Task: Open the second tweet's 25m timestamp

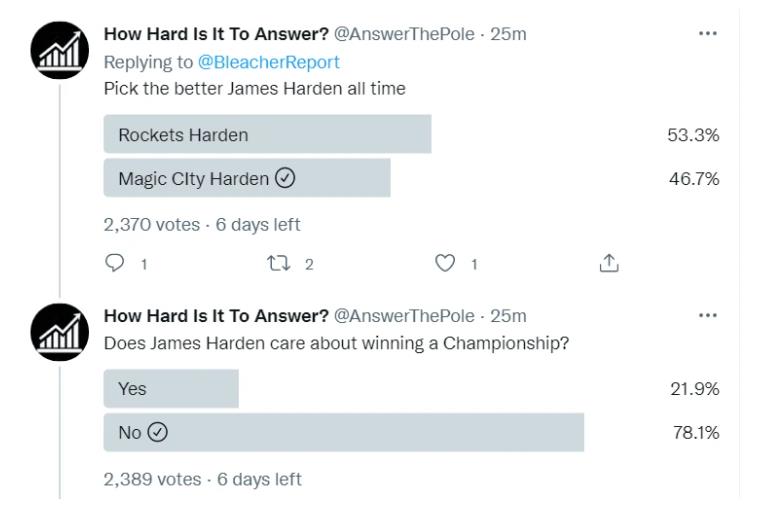Action: 509,316
